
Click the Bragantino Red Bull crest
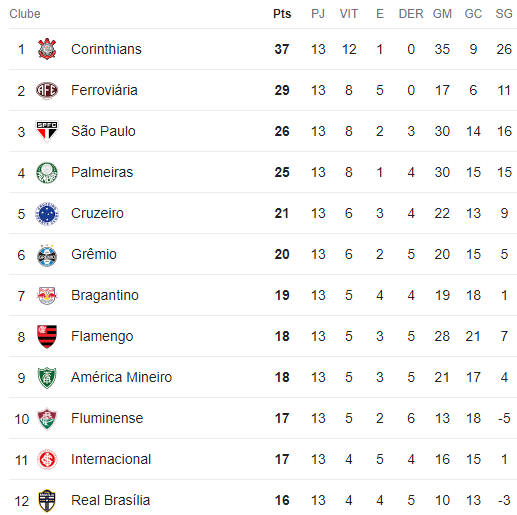[x=47, y=295]
